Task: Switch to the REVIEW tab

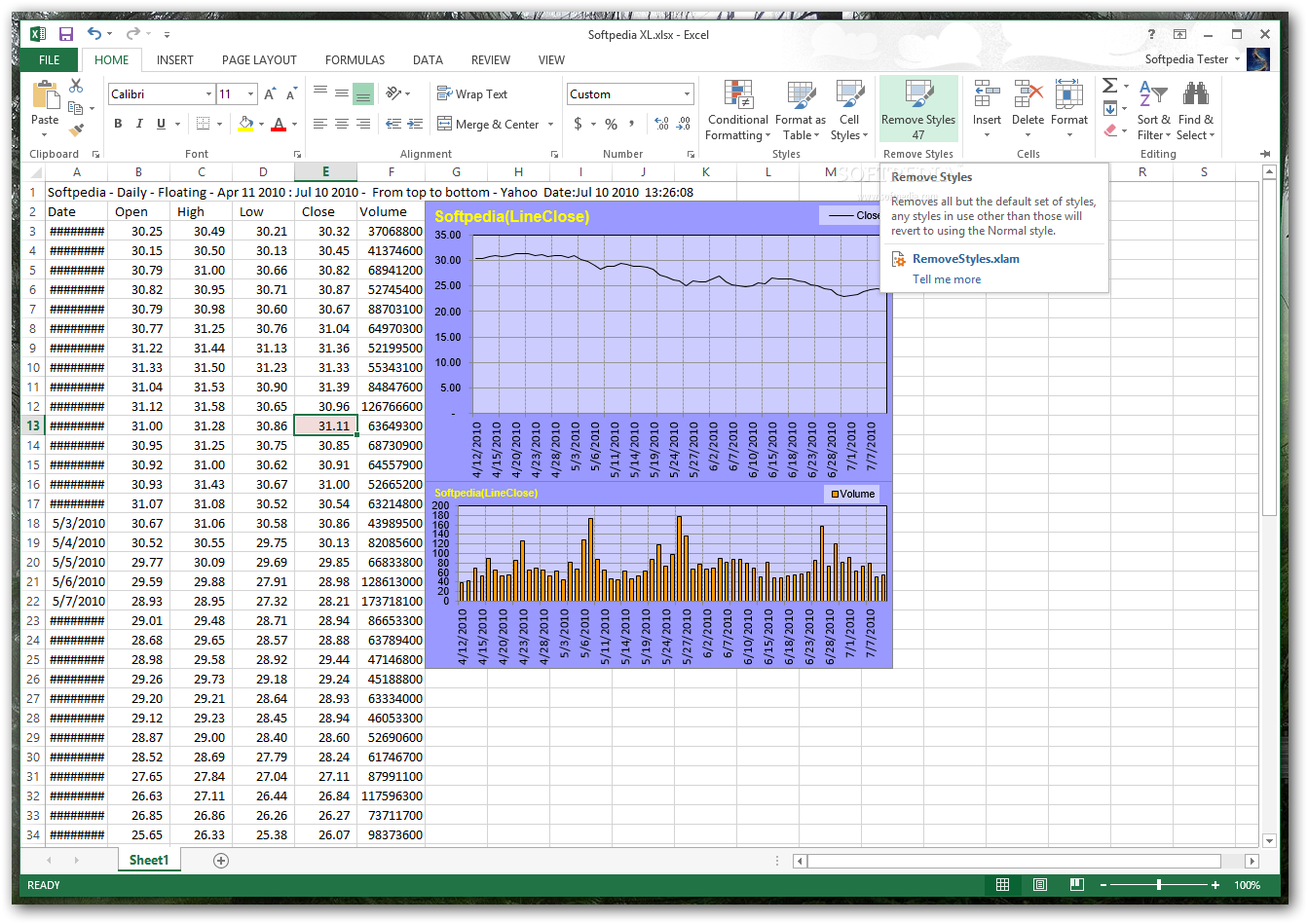Action: point(491,59)
